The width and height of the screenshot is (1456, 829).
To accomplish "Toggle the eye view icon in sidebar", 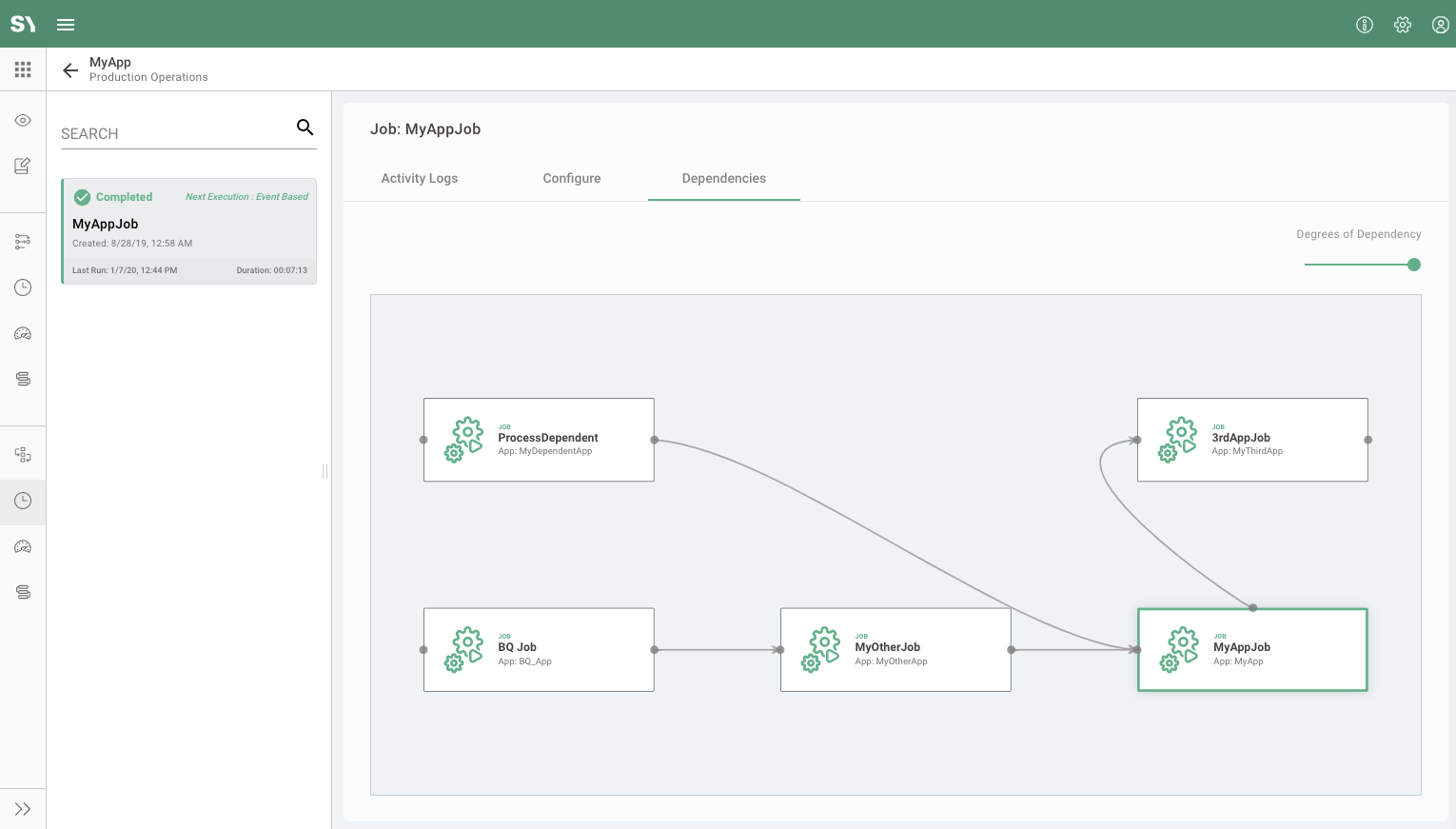I will coord(23,120).
